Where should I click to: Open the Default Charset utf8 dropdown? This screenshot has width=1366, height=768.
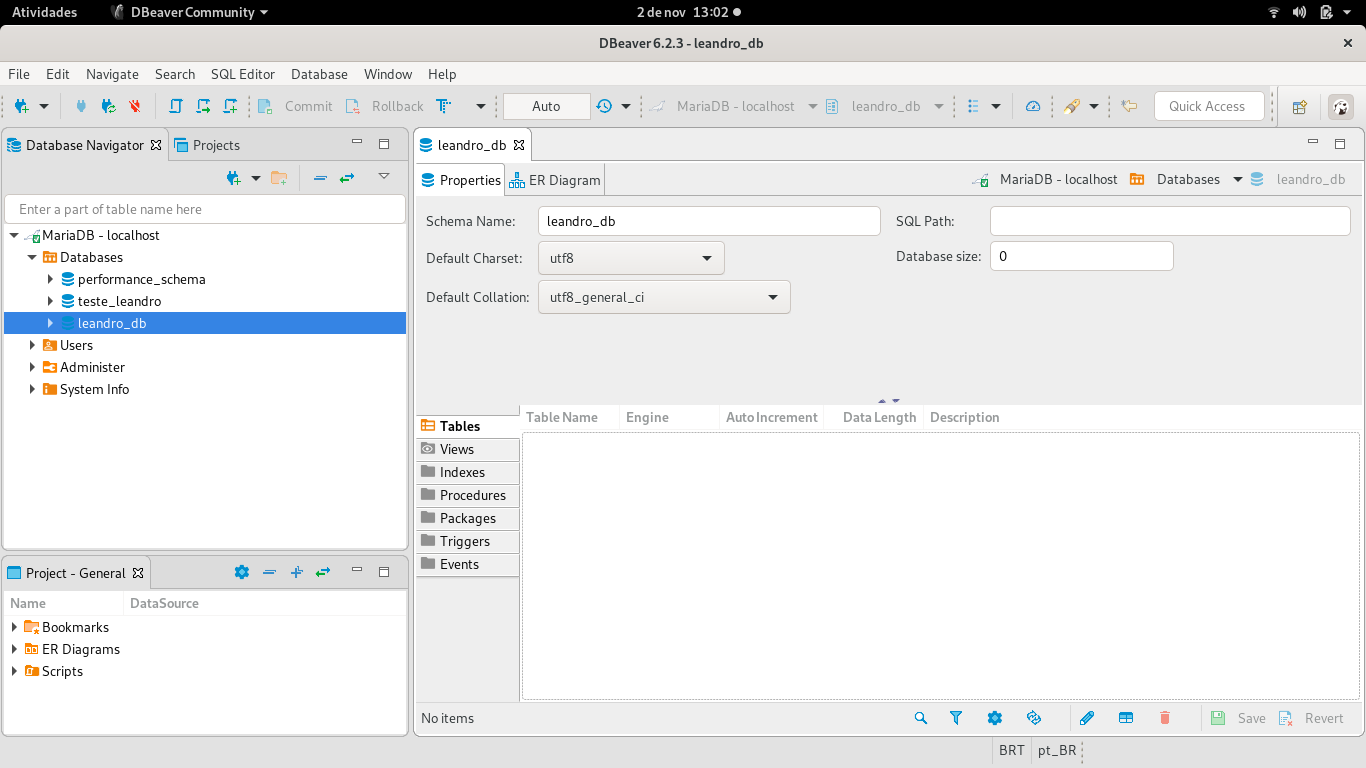pyautogui.click(x=631, y=258)
